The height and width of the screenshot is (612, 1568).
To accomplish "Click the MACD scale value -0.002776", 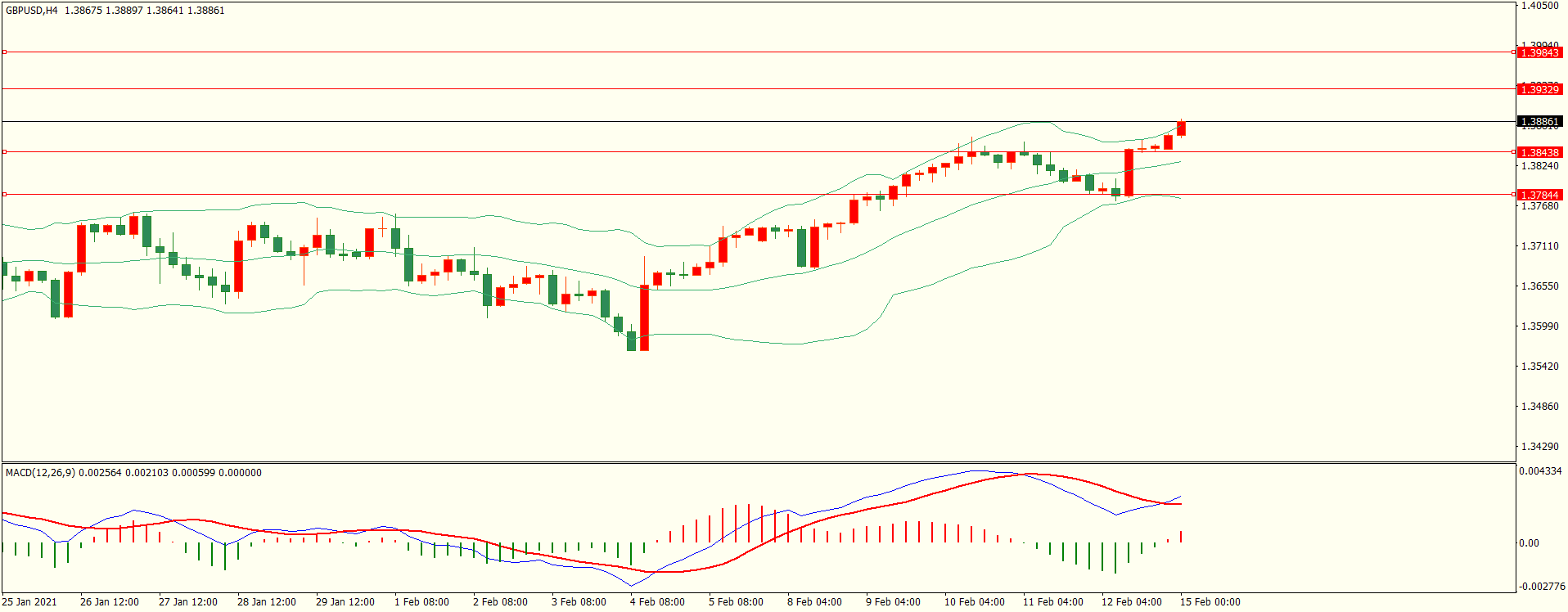I will pos(1541,587).
